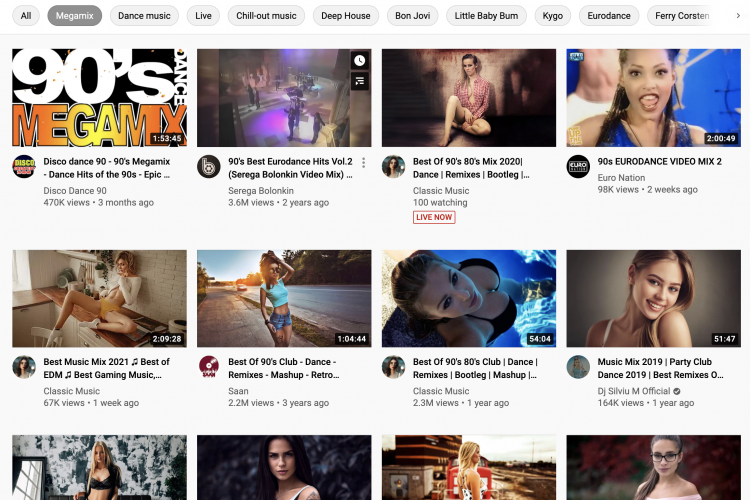Select the Deep House filter chip

click(x=346, y=16)
